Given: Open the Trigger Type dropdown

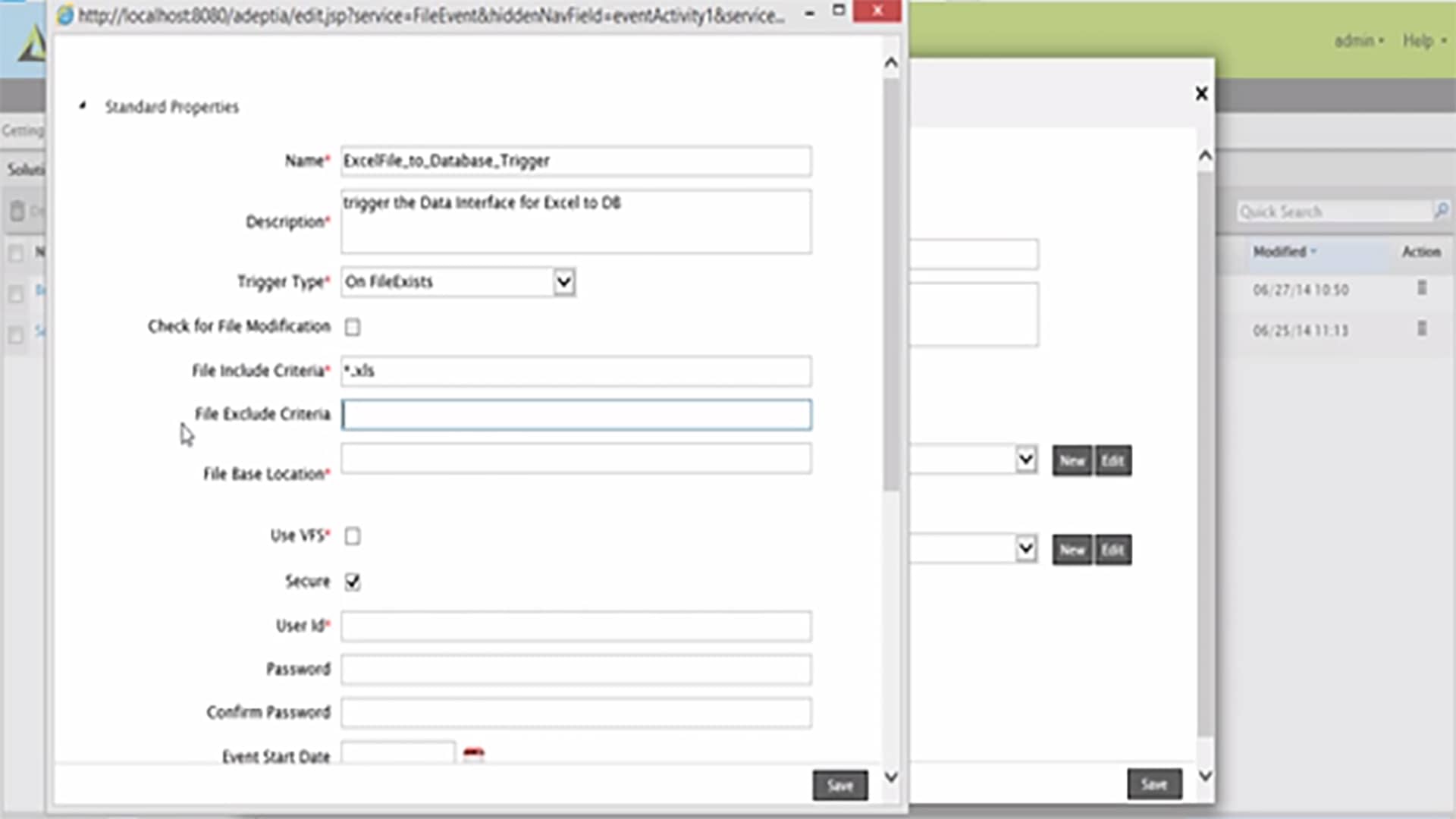Looking at the screenshot, I should coord(563,282).
